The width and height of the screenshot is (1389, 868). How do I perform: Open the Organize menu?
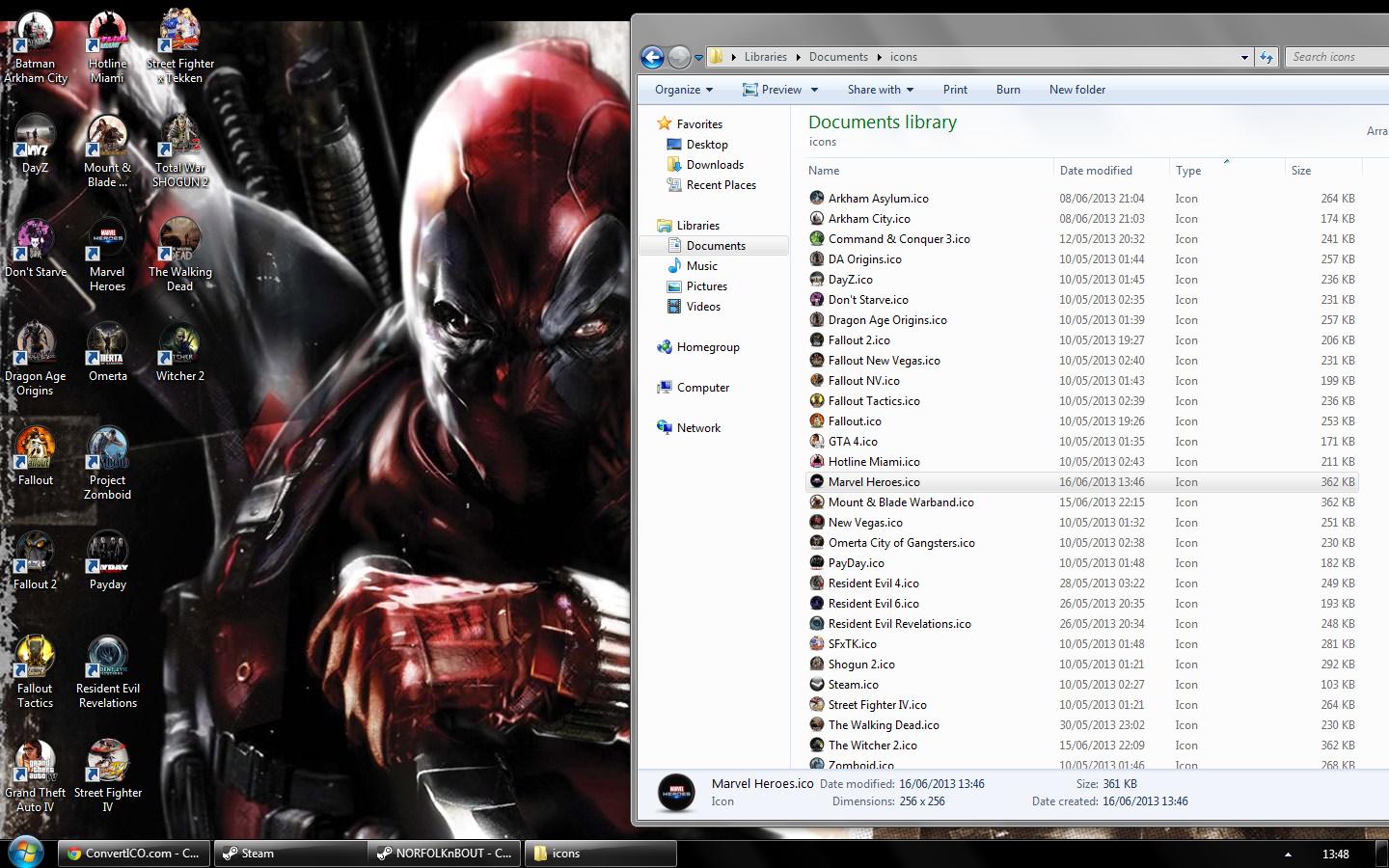pos(684,90)
